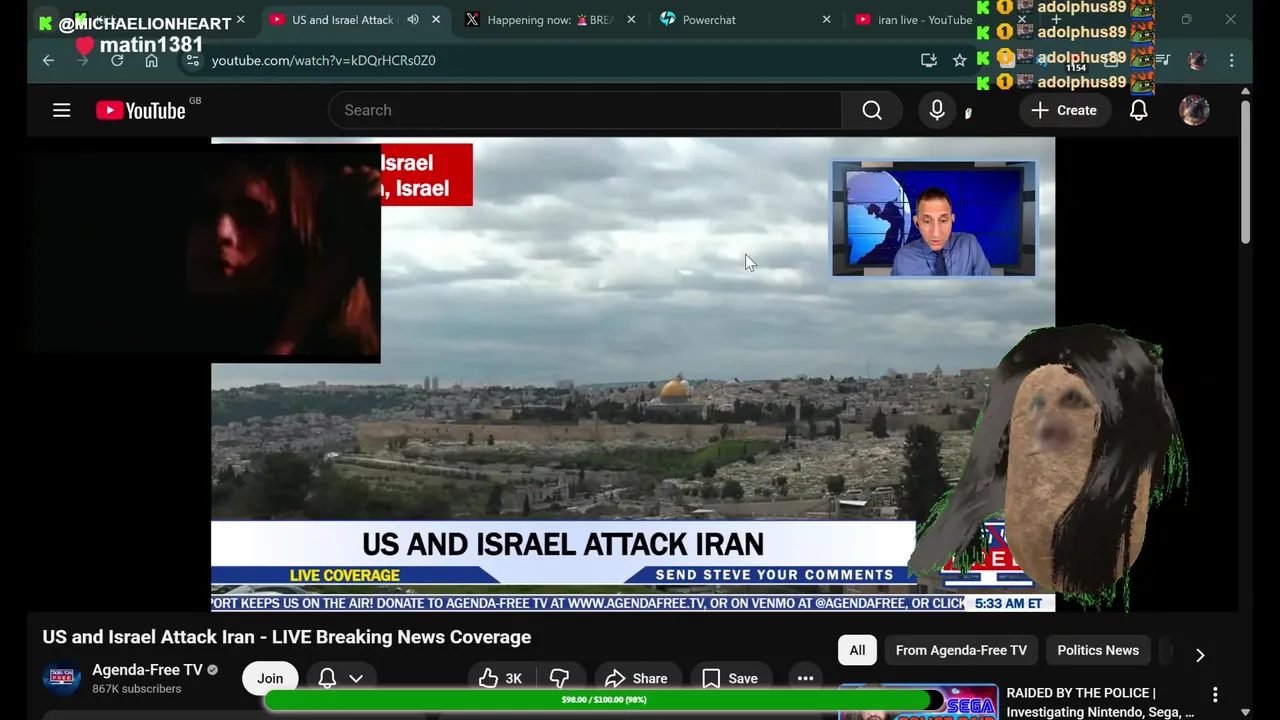This screenshot has height=720, width=1280.
Task: Select the Politics News chip
Action: coord(1098,650)
